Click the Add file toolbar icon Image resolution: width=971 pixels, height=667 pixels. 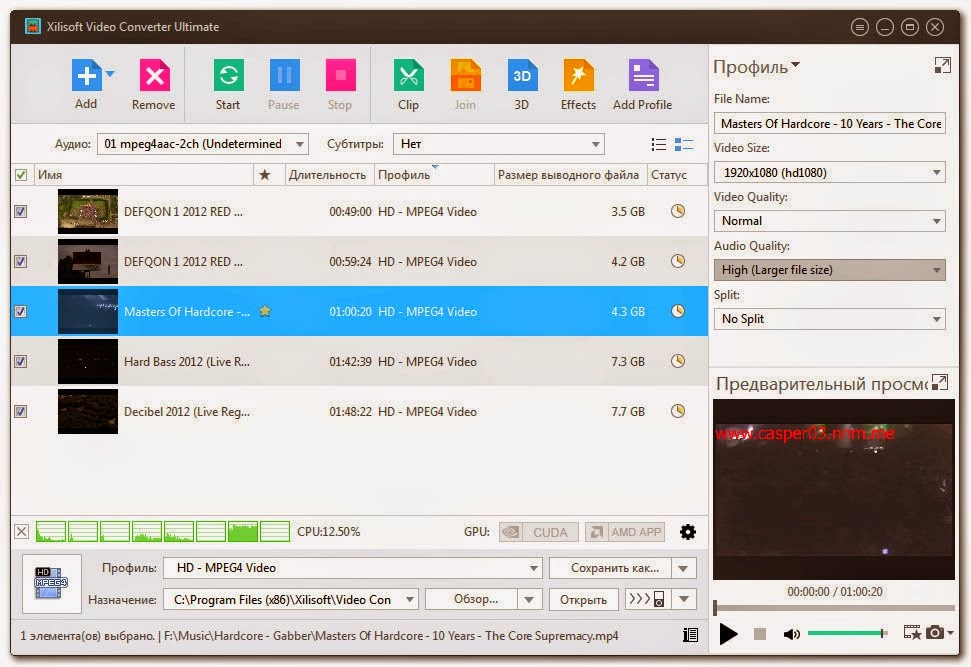click(86, 76)
